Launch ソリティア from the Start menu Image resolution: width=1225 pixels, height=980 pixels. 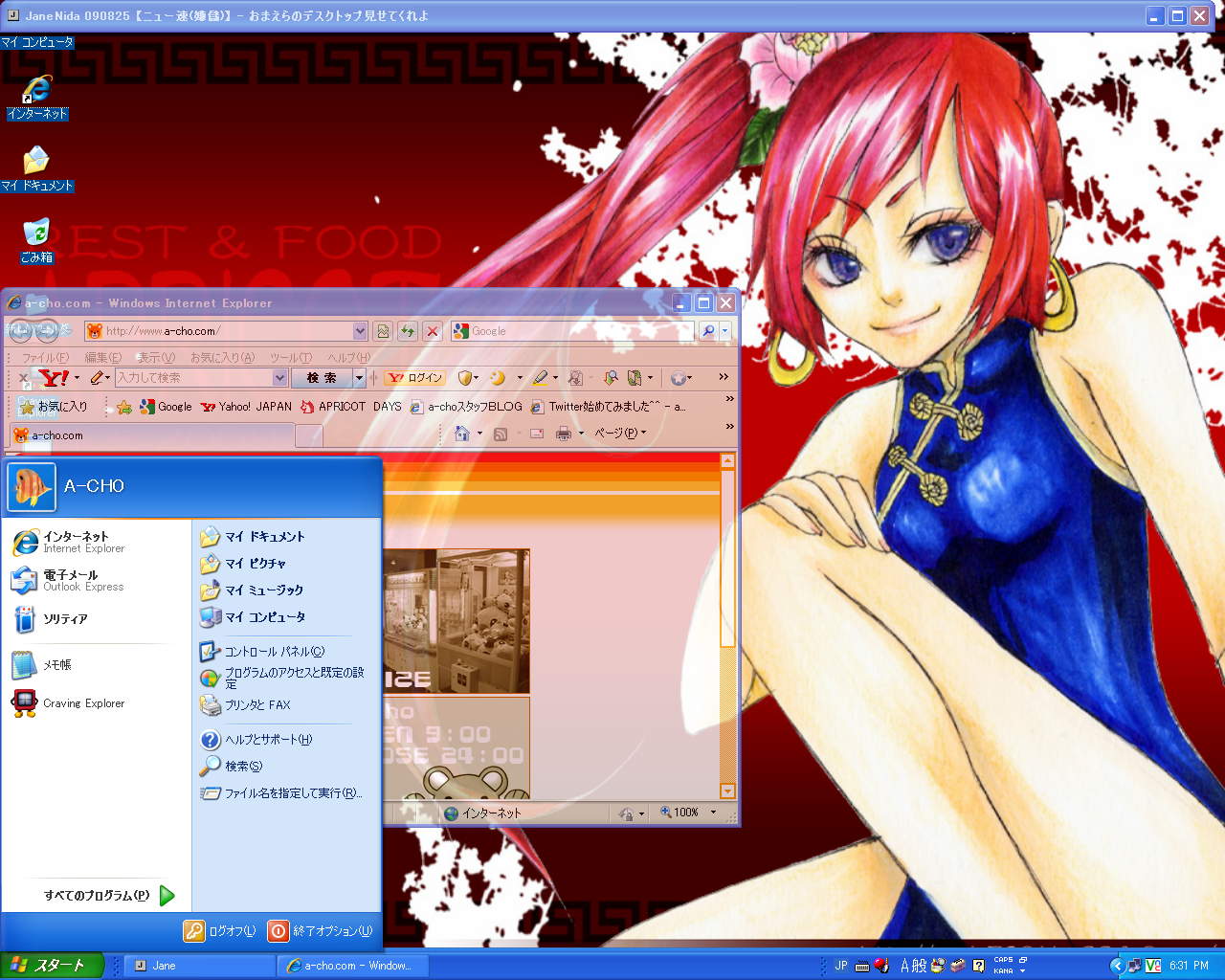pyautogui.click(x=50, y=619)
